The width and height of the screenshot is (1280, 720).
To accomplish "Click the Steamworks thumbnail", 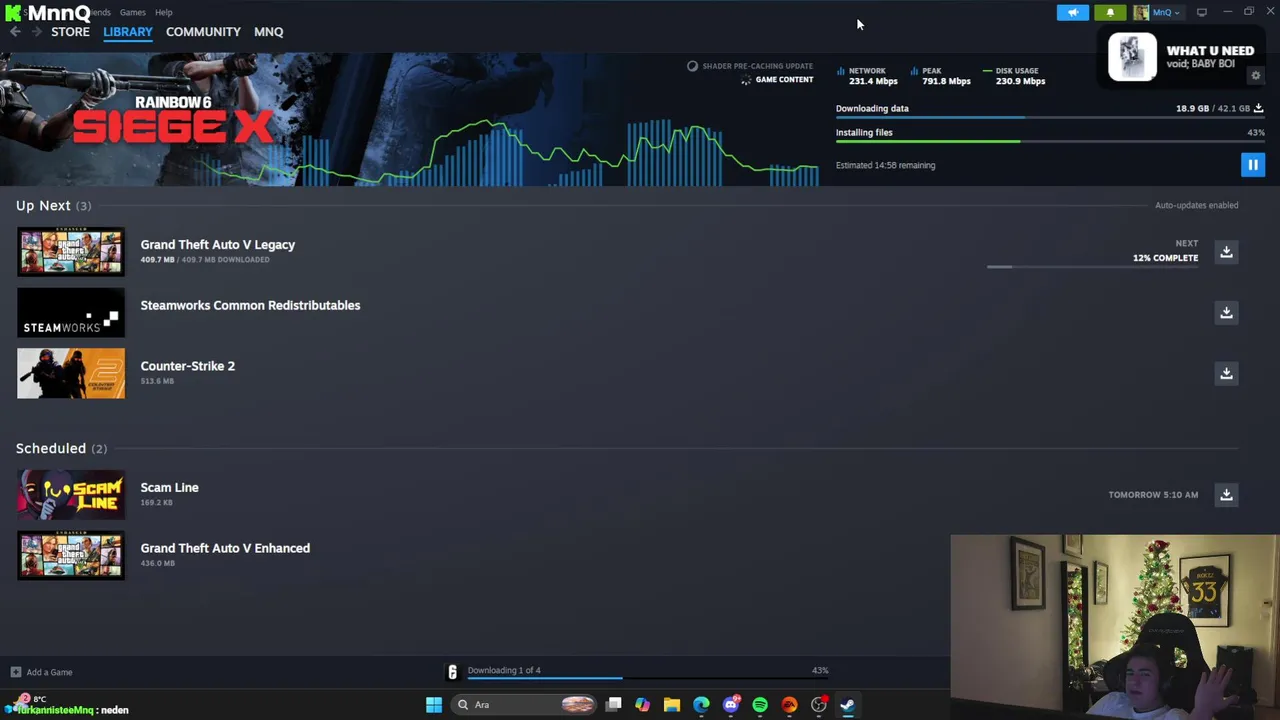I will point(71,313).
